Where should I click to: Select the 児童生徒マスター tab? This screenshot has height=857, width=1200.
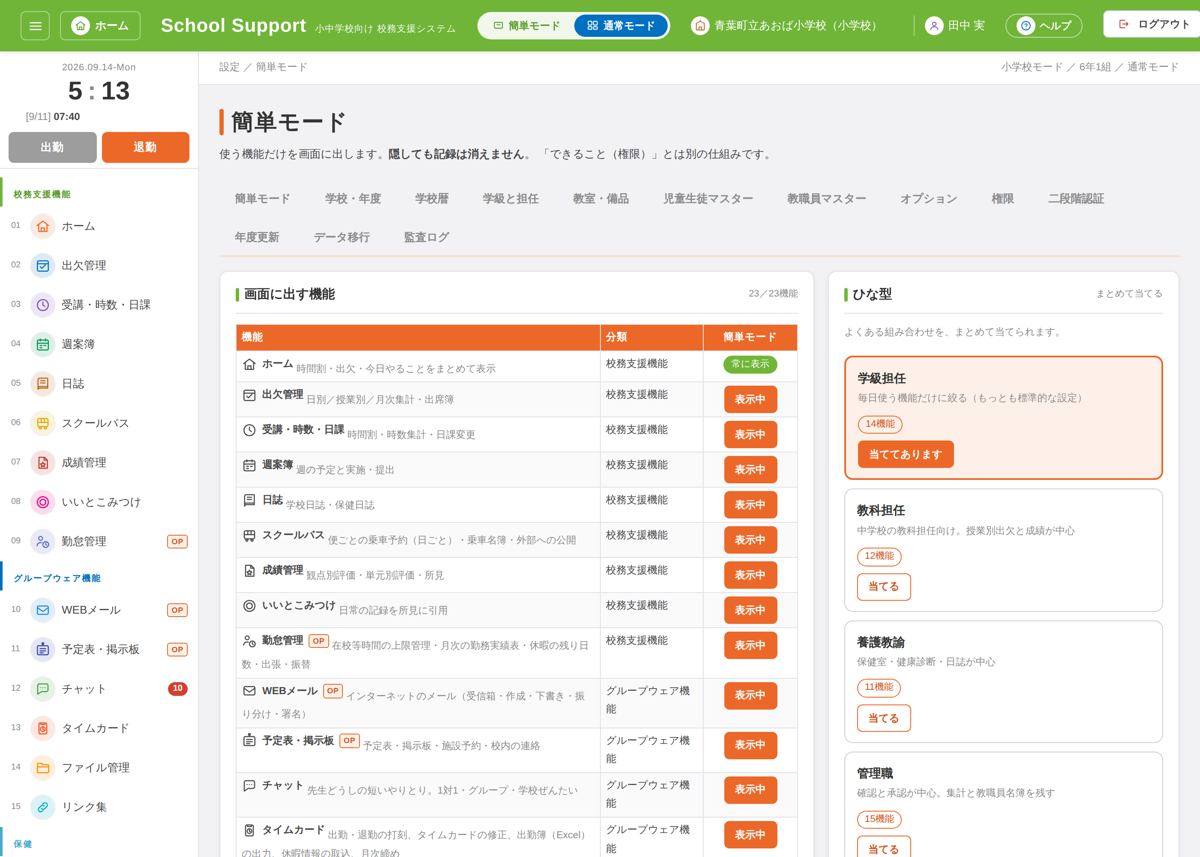708,199
